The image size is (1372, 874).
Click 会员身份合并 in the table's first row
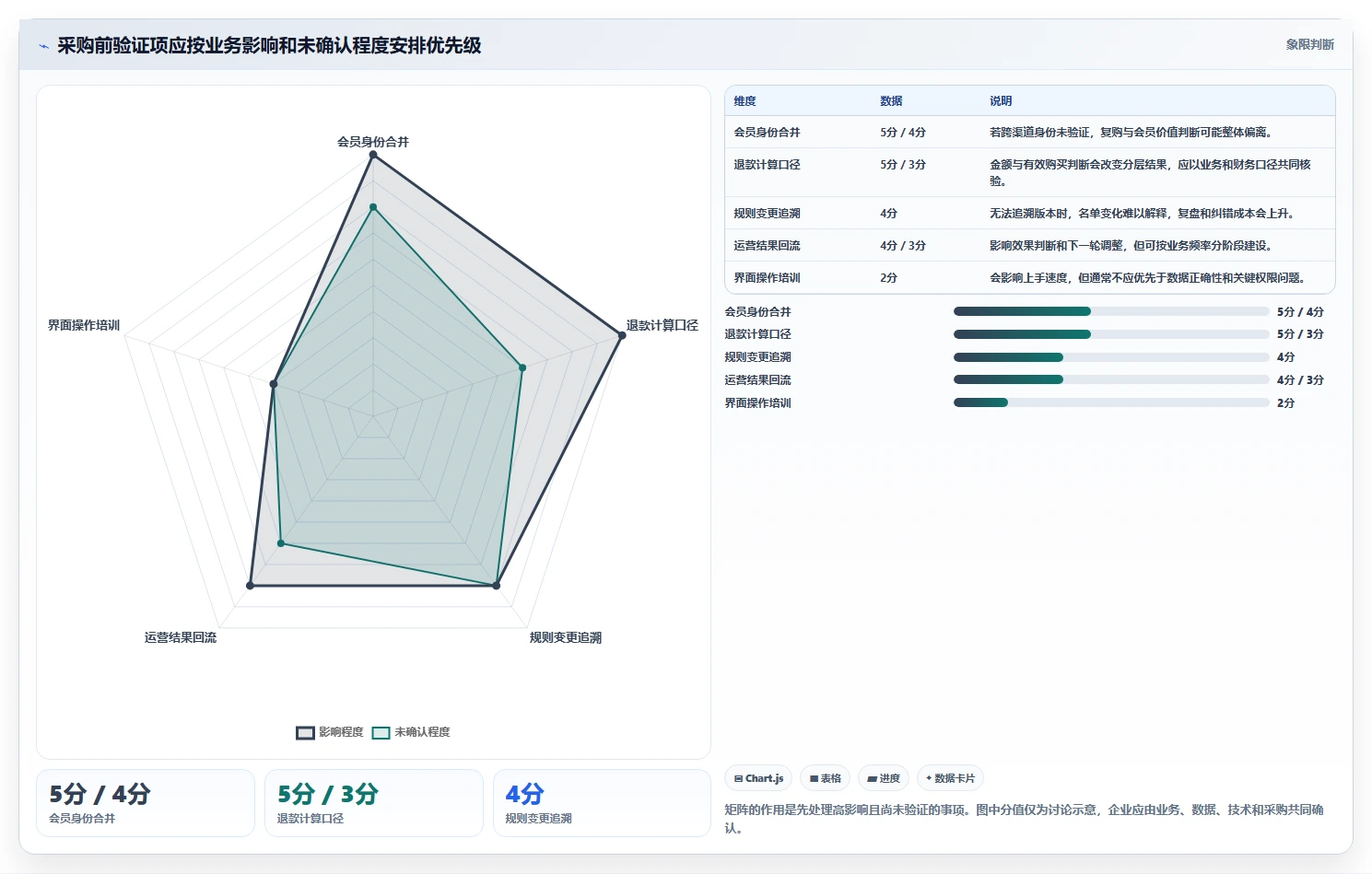point(767,133)
